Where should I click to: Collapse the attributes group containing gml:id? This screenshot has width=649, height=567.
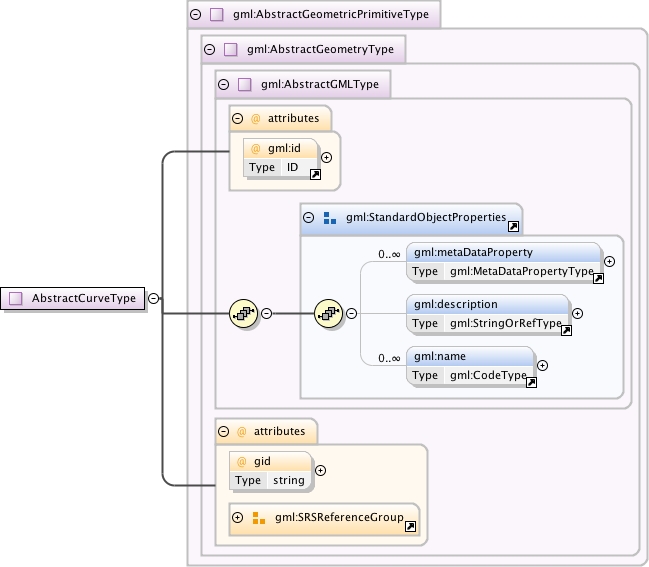coord(237,119)
